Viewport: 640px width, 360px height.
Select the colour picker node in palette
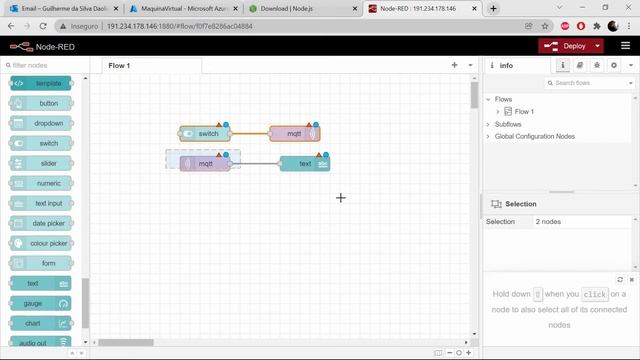coord(41,243)
